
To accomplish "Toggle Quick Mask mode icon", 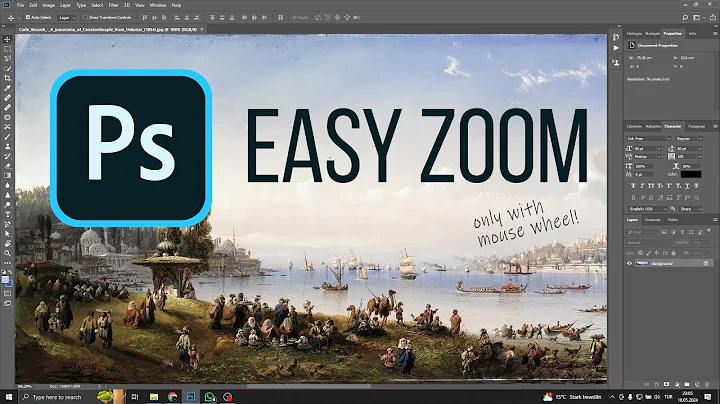I will [x=7, y=293].
